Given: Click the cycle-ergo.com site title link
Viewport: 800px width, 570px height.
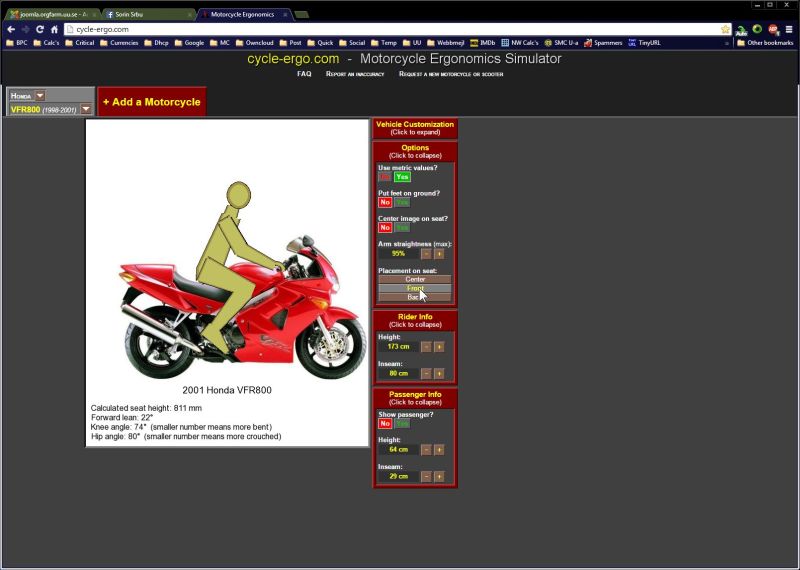Looking at the screenshot, I should coord(293,59).
